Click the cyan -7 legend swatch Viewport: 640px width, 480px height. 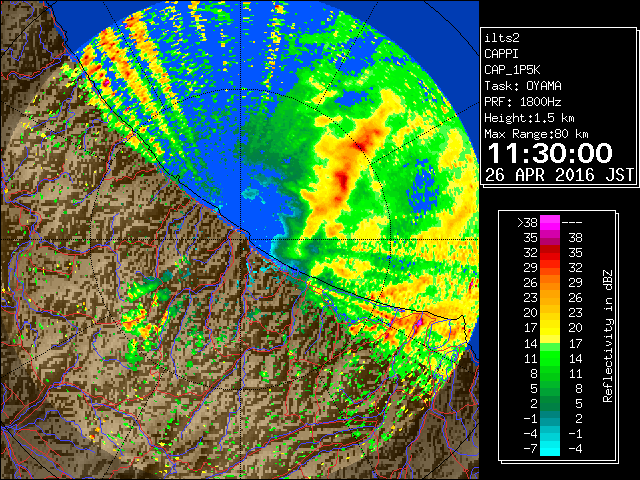[x=550, y=448]
